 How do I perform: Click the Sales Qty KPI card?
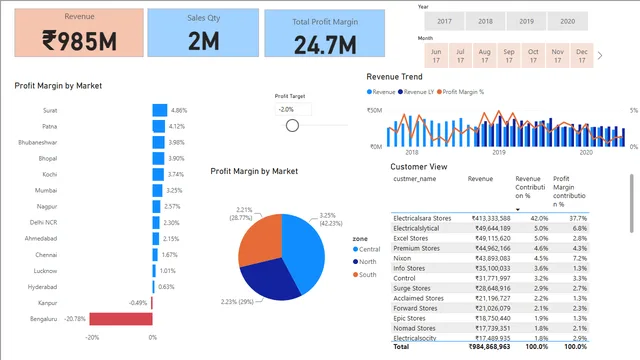[203, 33]
